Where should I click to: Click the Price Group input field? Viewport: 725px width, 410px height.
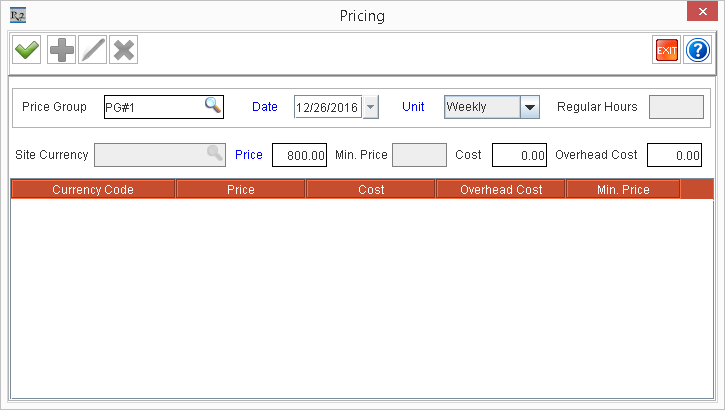[152, 107]
